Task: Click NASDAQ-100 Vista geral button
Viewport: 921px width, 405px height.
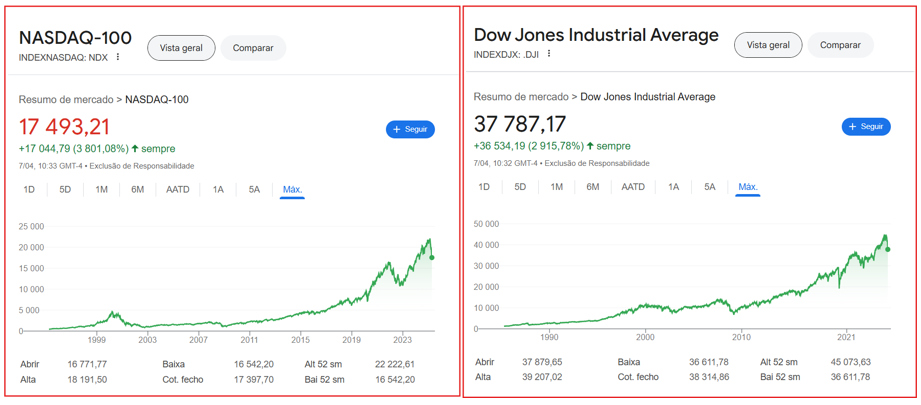Action: tap(181, 48)
